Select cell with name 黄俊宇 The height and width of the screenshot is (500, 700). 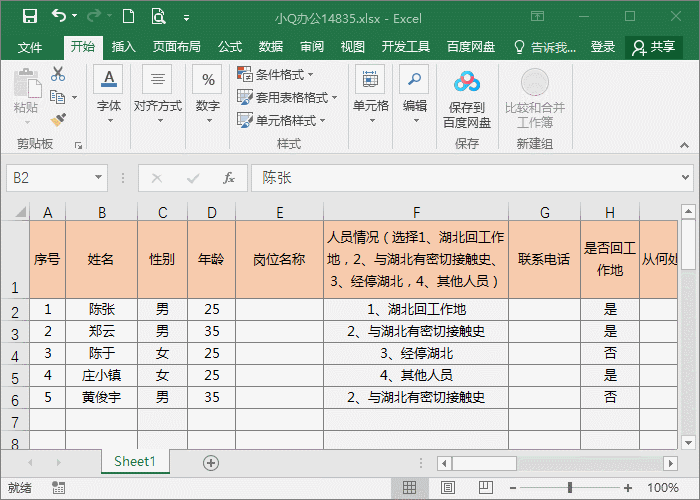tap(101, 397)
